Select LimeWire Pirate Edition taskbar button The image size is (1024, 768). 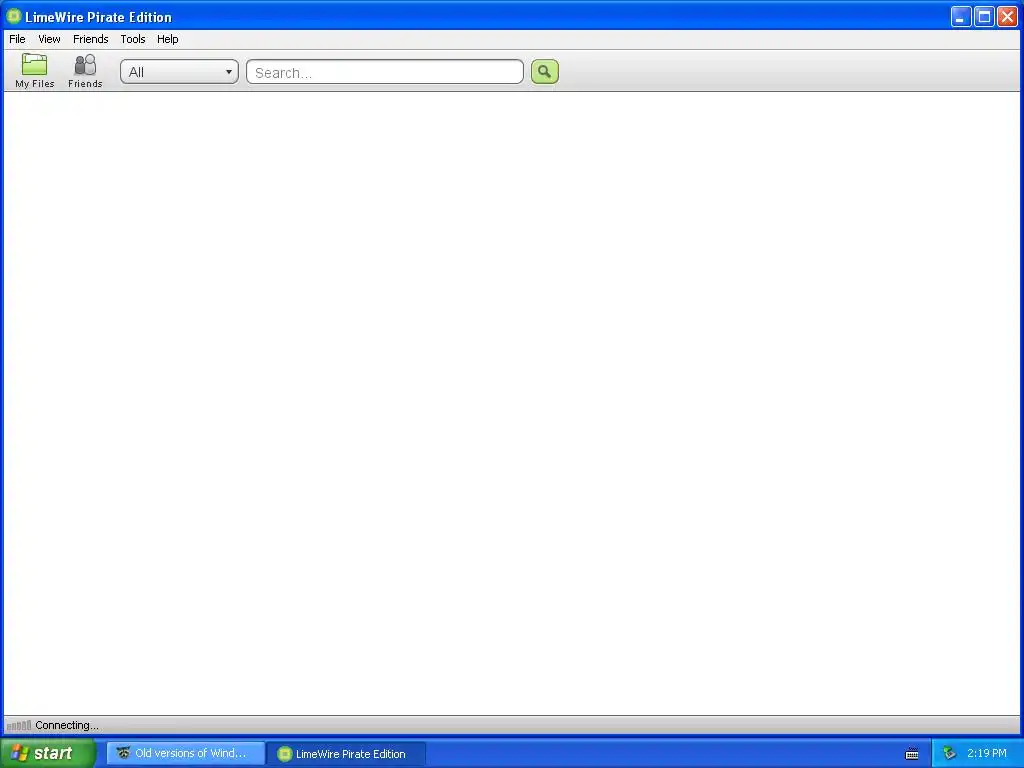coord(347,754)
